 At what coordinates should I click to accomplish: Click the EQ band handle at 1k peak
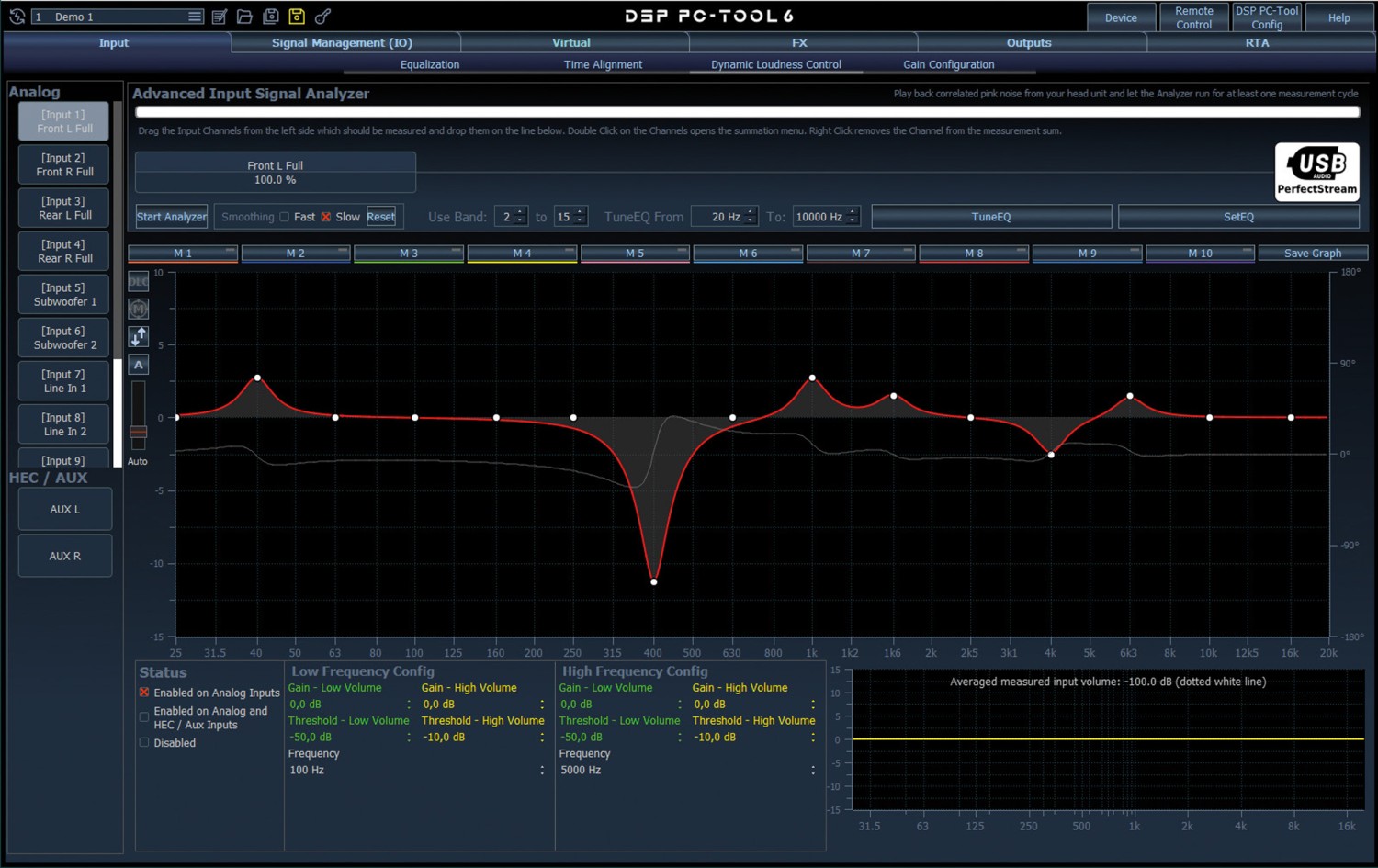(x=812, y=378)
